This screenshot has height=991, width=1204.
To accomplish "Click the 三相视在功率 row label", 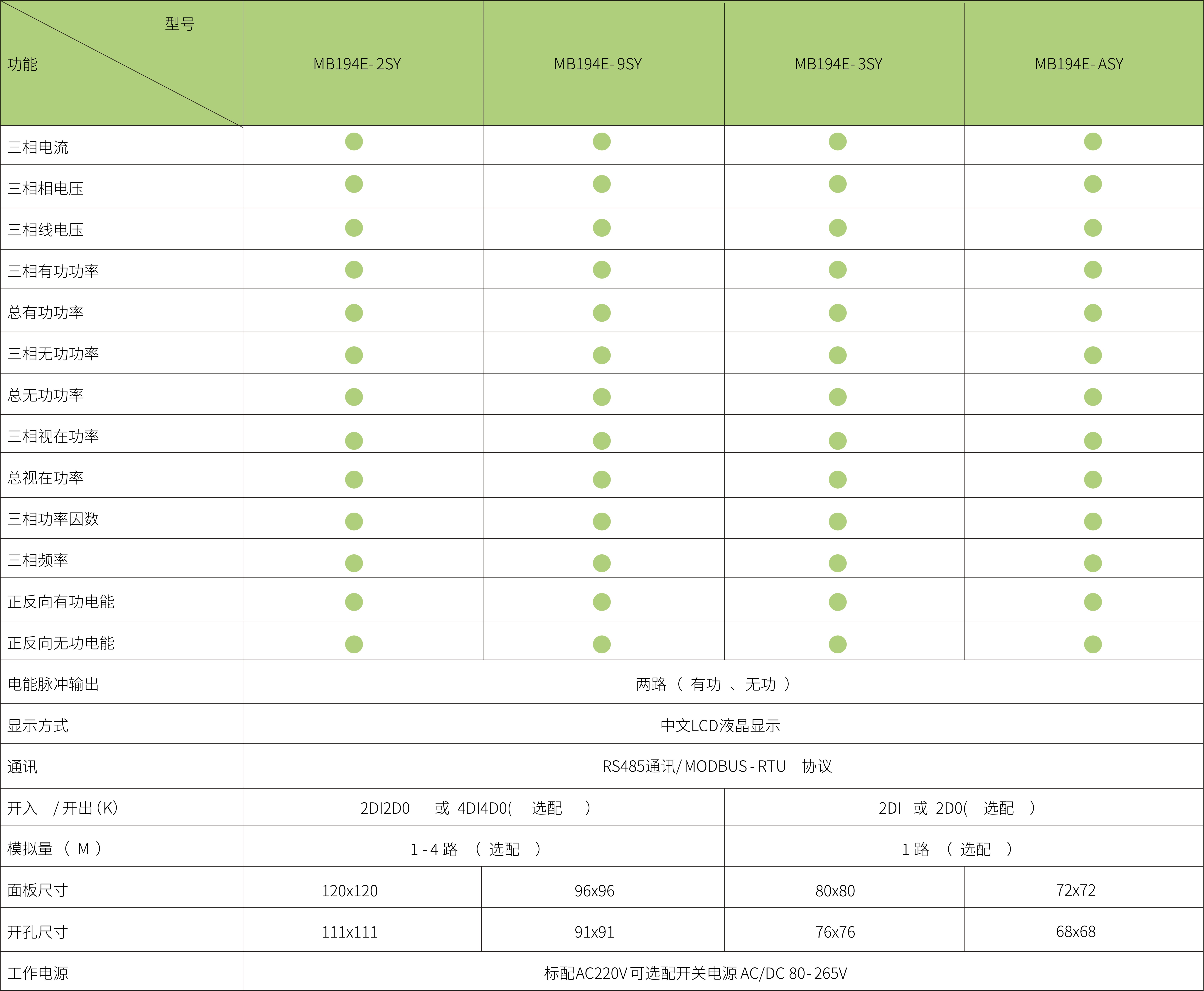I will [53, 436].
